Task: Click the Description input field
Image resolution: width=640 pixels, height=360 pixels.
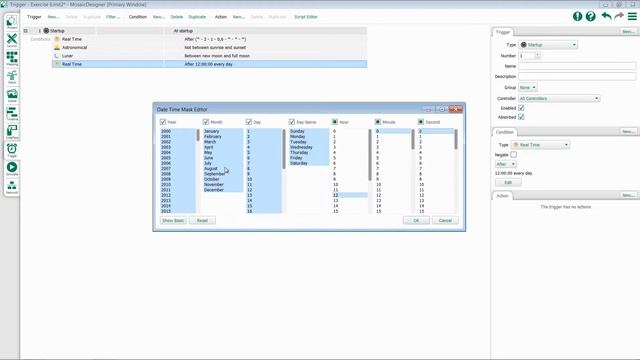Action: 577,76
